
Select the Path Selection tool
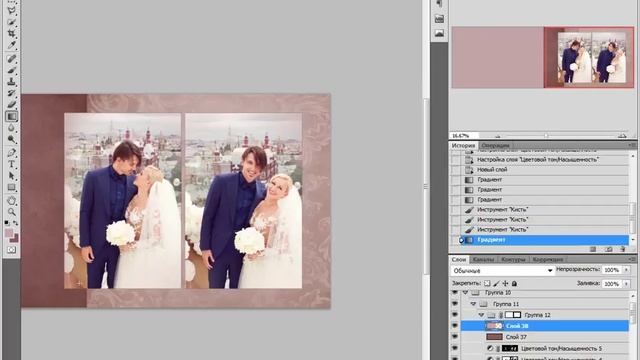tap(11, 176)
